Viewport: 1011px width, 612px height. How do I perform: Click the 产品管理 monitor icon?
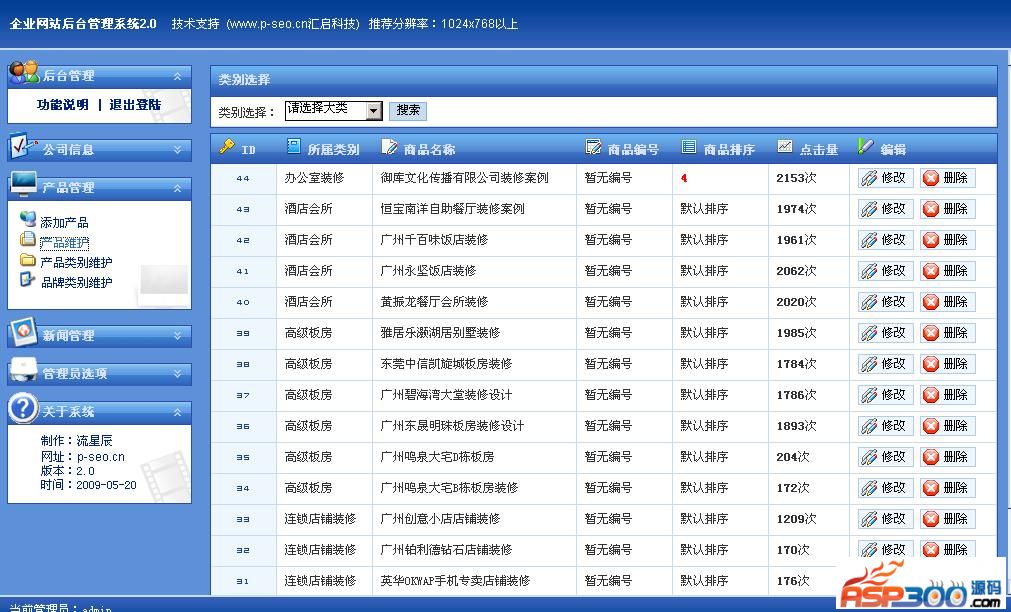(x=23, y=185)
